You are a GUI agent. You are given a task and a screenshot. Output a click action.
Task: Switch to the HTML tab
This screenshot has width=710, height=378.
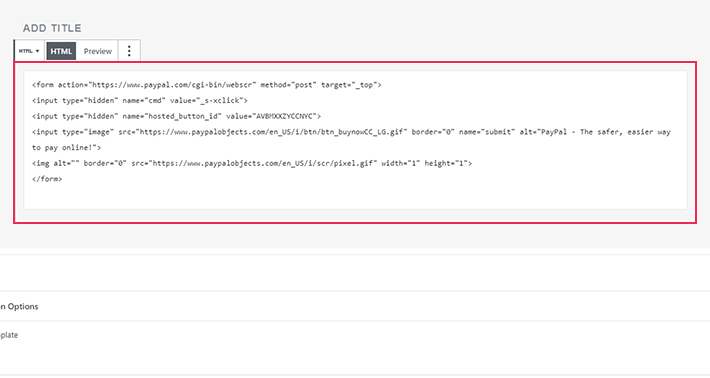(61, 51)
